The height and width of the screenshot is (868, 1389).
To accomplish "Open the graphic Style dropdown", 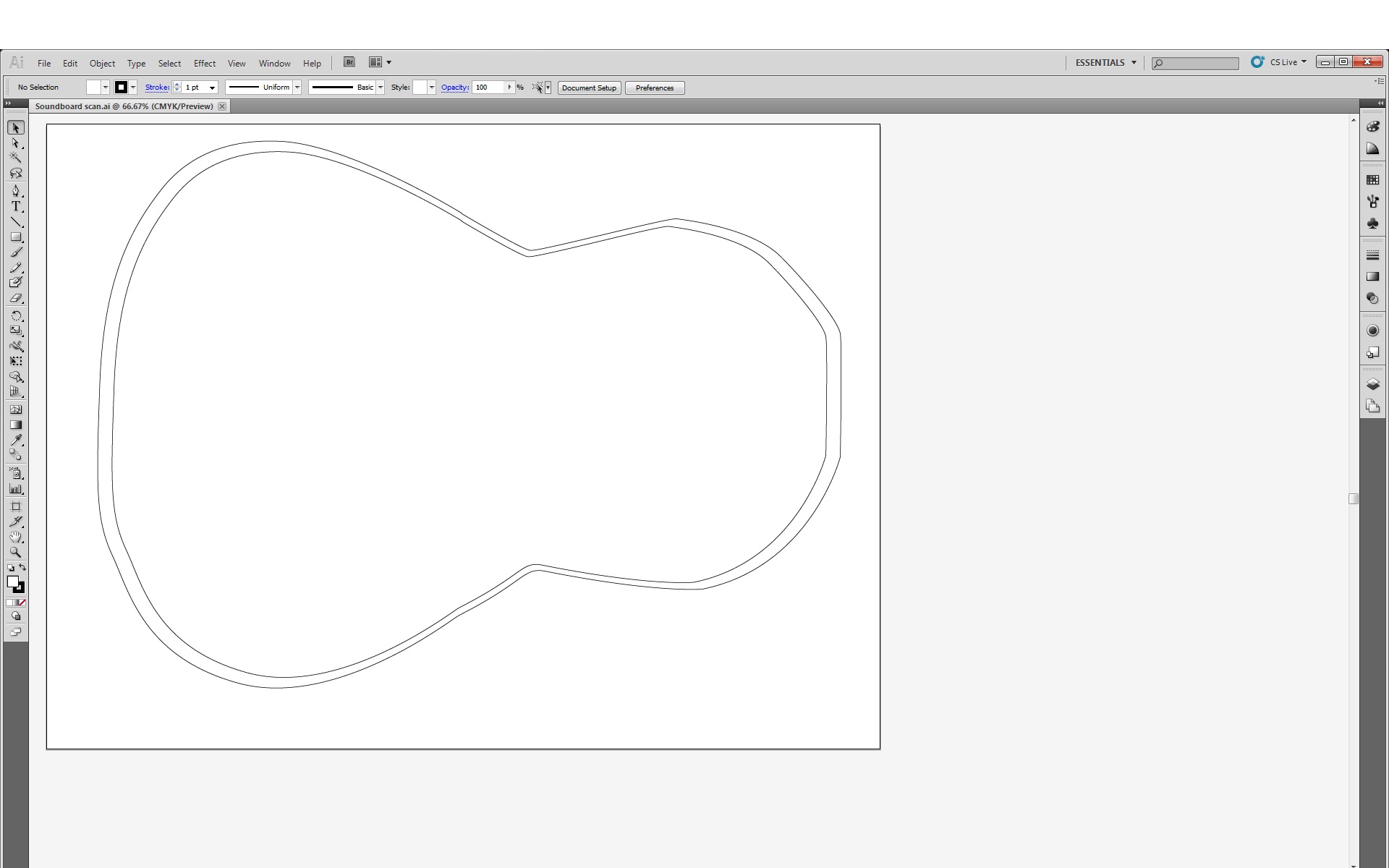I will (x=432, y=88).
